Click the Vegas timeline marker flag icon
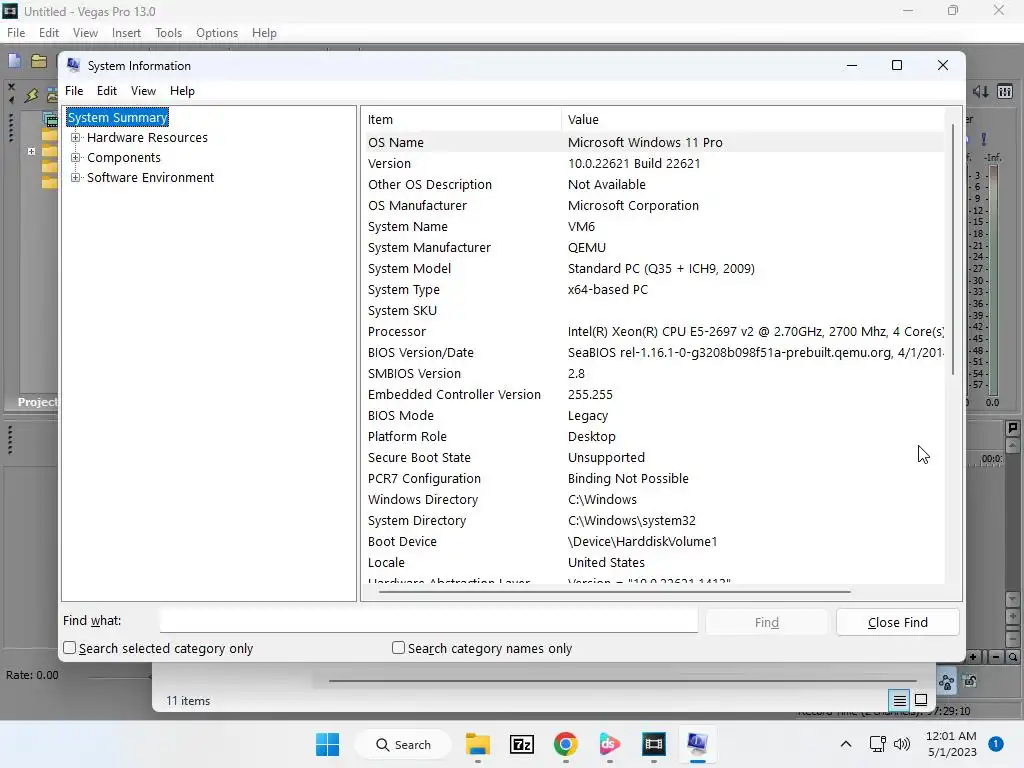Image resolution: width=1024 pixels, height=768 pixels. coord(1012,428)
